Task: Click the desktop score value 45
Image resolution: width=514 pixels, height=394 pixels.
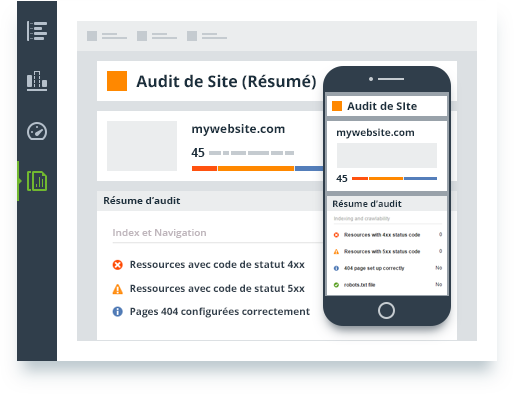Action: (198, 153)
